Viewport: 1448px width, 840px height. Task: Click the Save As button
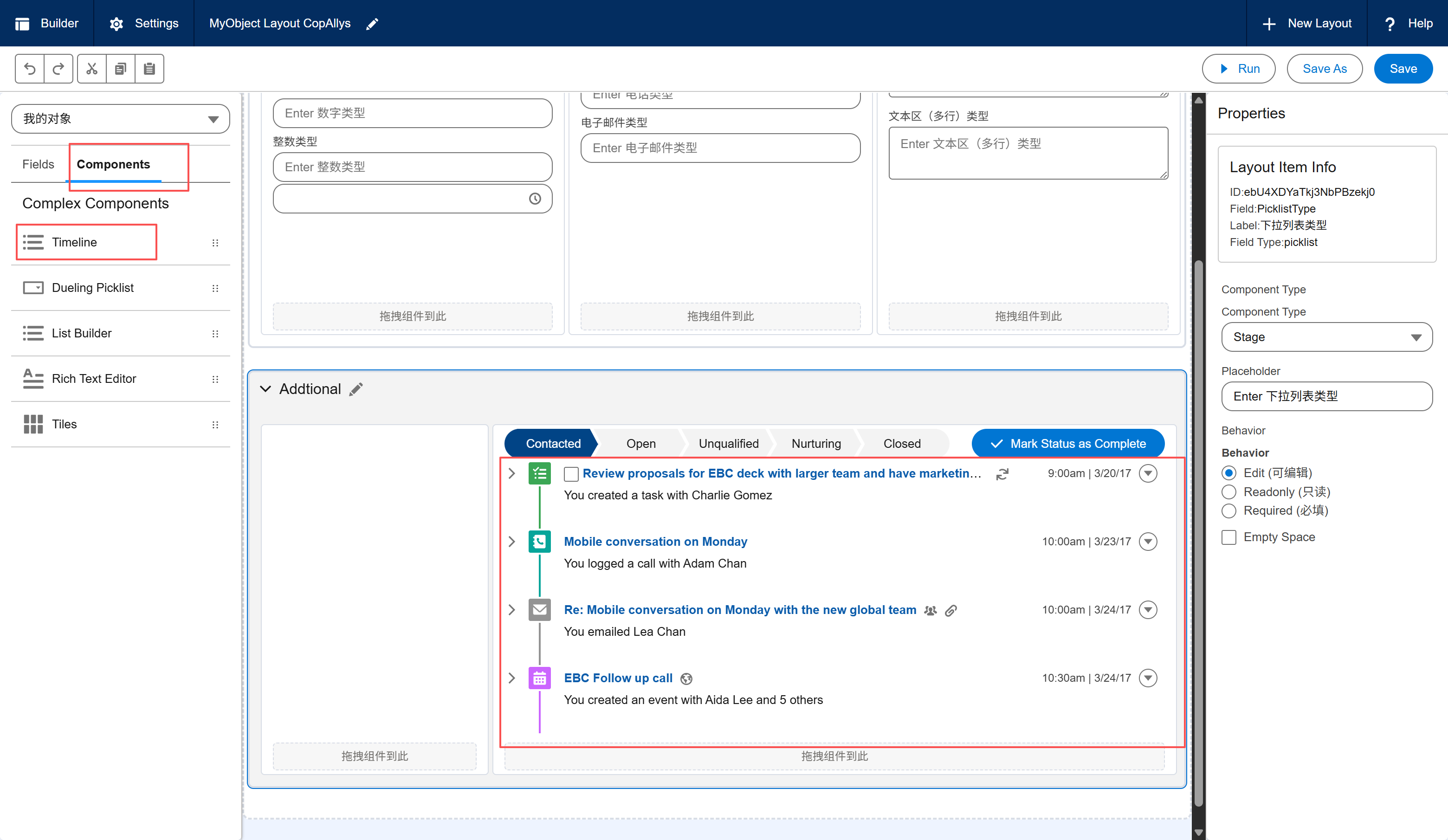pyautogui.click(x=1325, y=69)
